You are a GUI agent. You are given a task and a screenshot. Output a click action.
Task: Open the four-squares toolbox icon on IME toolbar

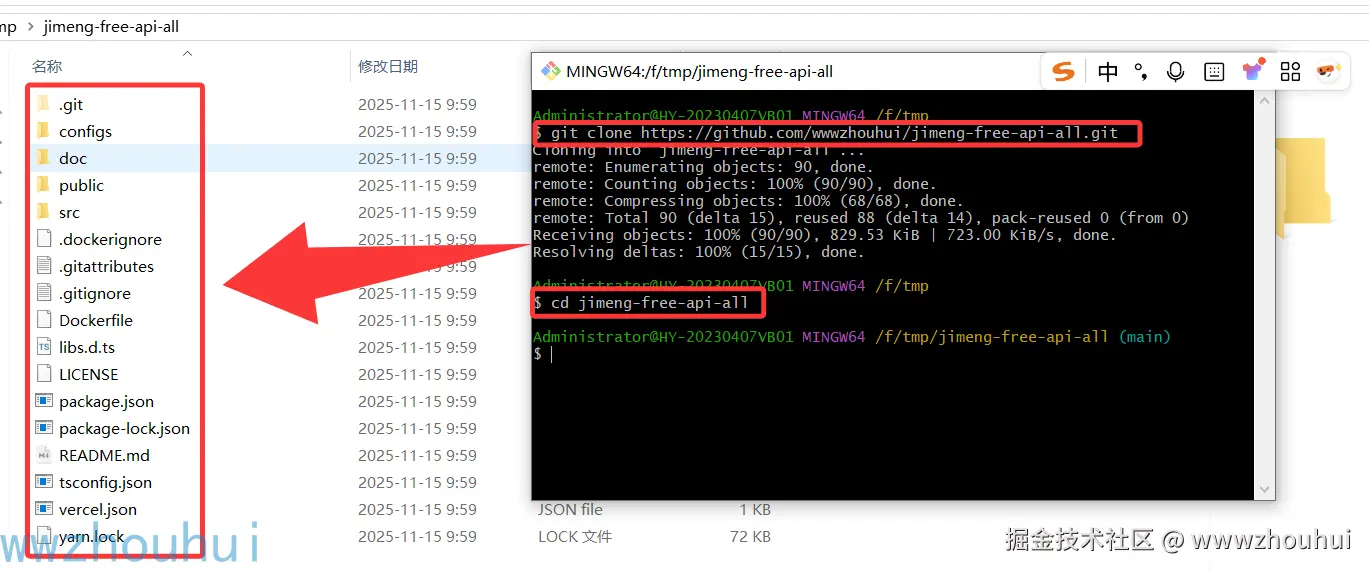(1290, 71)
